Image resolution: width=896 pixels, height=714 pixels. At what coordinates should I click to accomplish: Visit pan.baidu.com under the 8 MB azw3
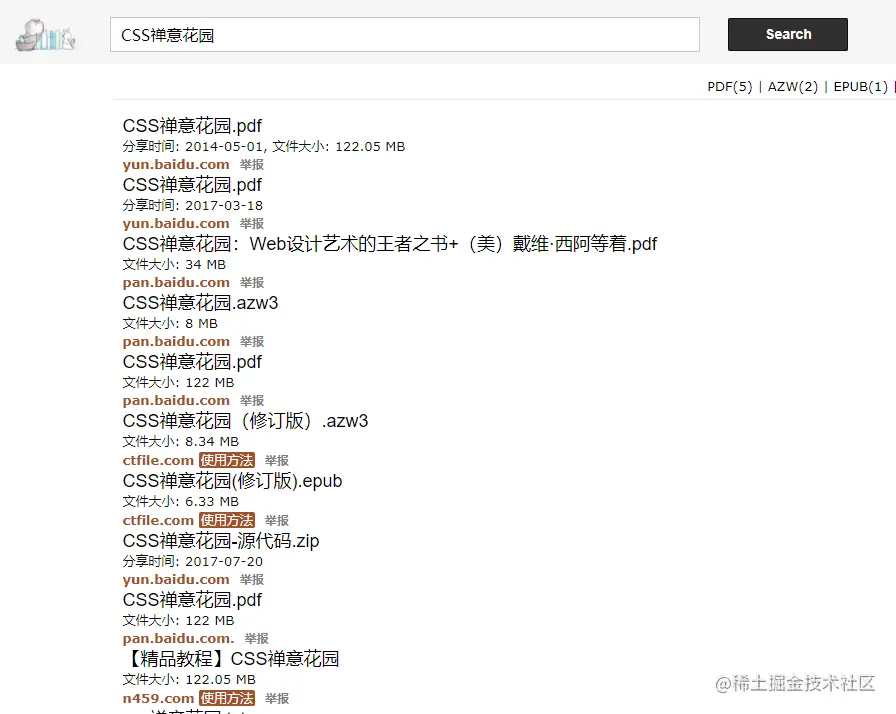[176, 342]
